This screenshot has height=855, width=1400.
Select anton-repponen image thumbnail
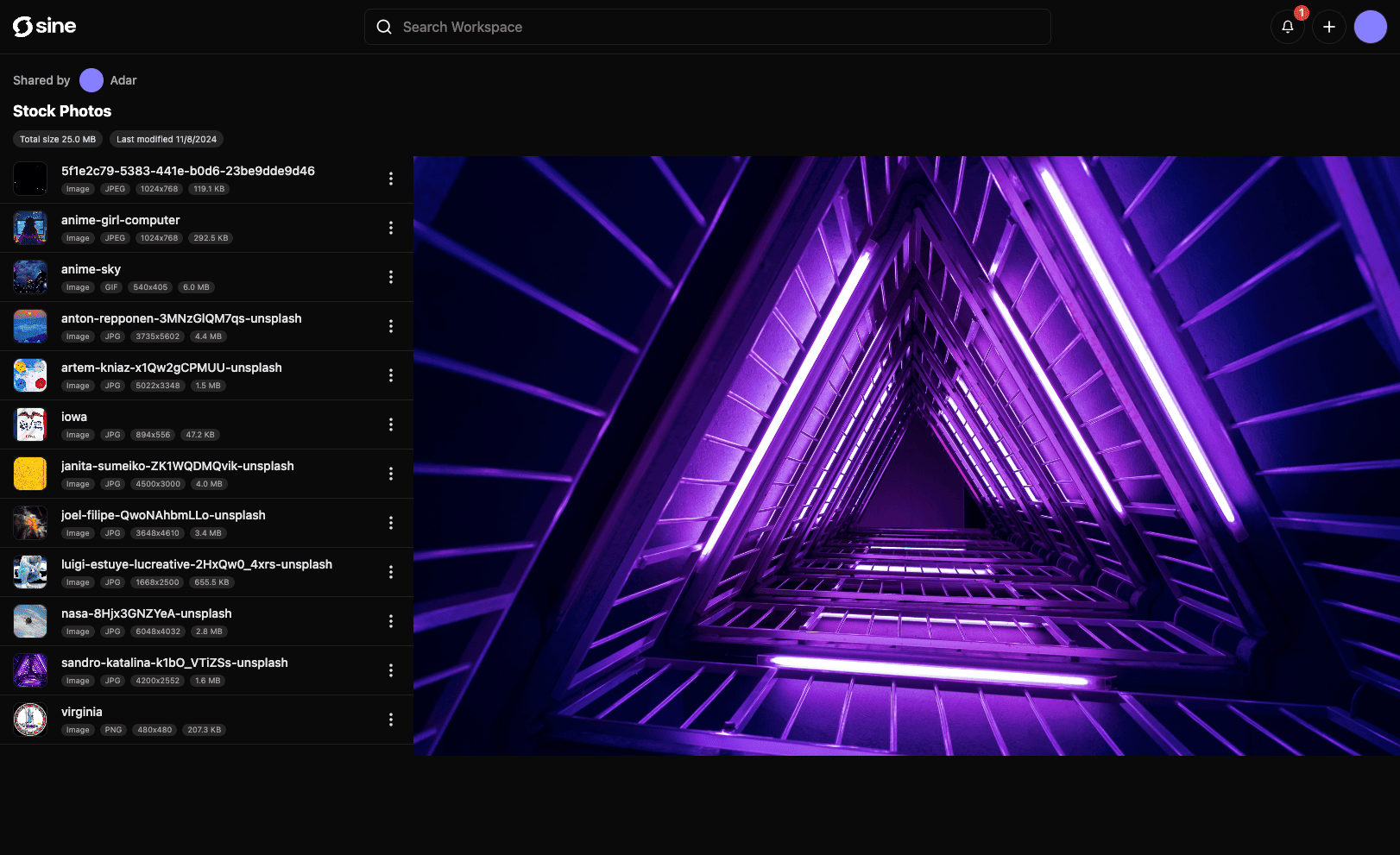(30, 326)
